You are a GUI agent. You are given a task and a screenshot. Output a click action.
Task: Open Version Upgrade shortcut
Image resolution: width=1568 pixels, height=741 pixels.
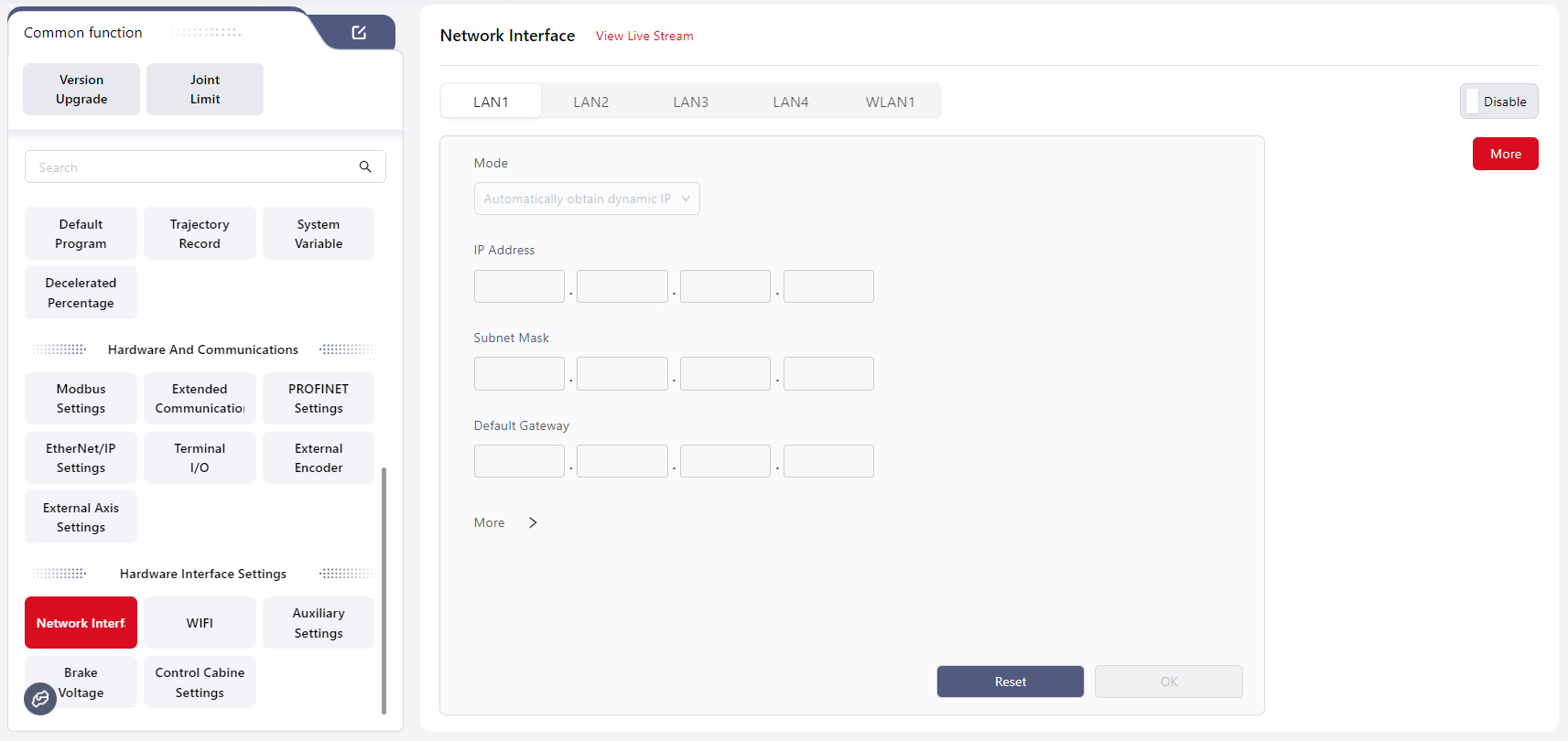(x=81, y=90)
